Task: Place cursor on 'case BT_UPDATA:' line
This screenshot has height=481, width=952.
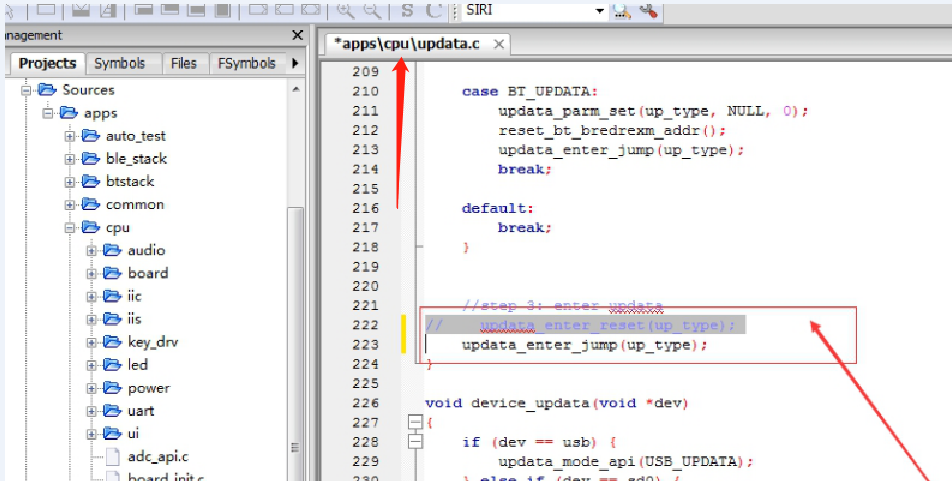Action: (529, 91)
